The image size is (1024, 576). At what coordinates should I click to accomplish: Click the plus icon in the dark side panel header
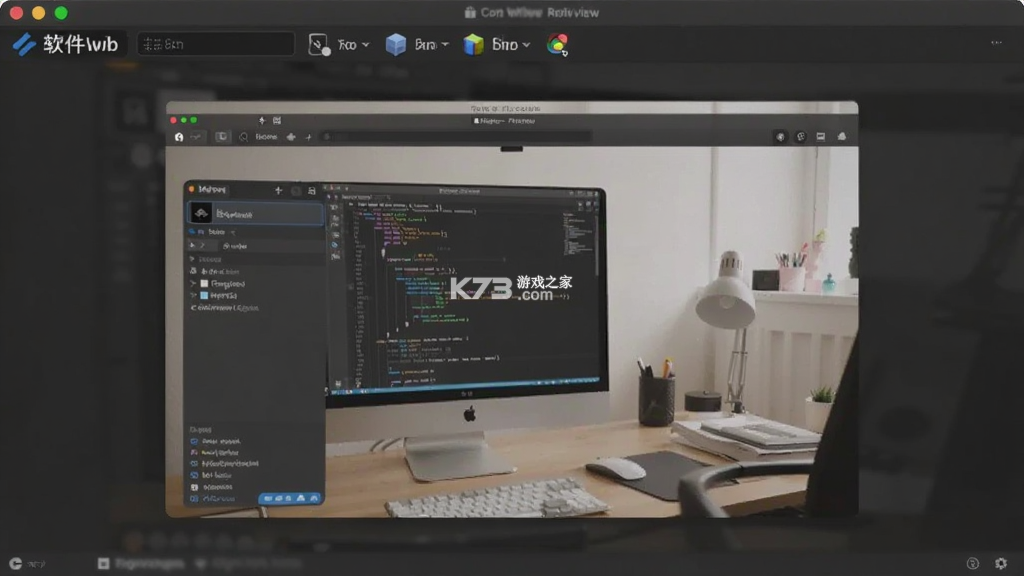pos(278,190)
